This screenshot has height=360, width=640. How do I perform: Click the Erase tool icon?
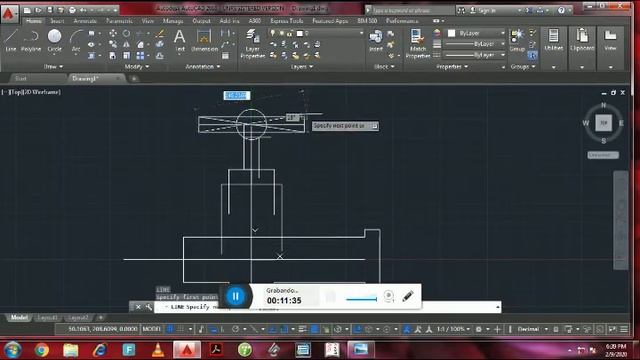click(160, 33)
